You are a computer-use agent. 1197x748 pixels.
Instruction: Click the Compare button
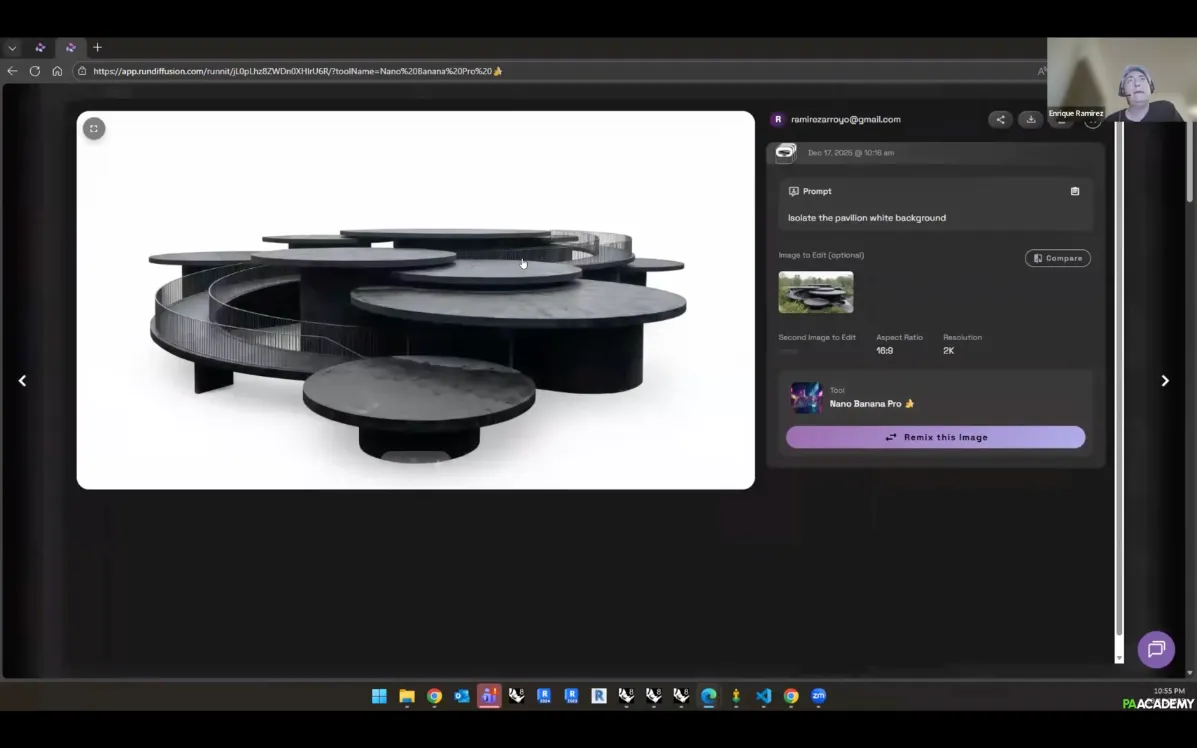tap(1057, 258)
